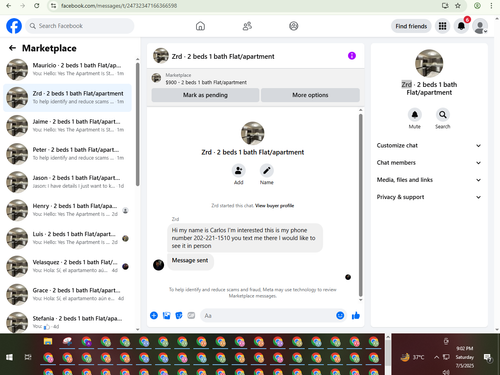This screenshot has height=375, width=500.
Task: Click the 37°C weather widget
Action: click(412, 357)
